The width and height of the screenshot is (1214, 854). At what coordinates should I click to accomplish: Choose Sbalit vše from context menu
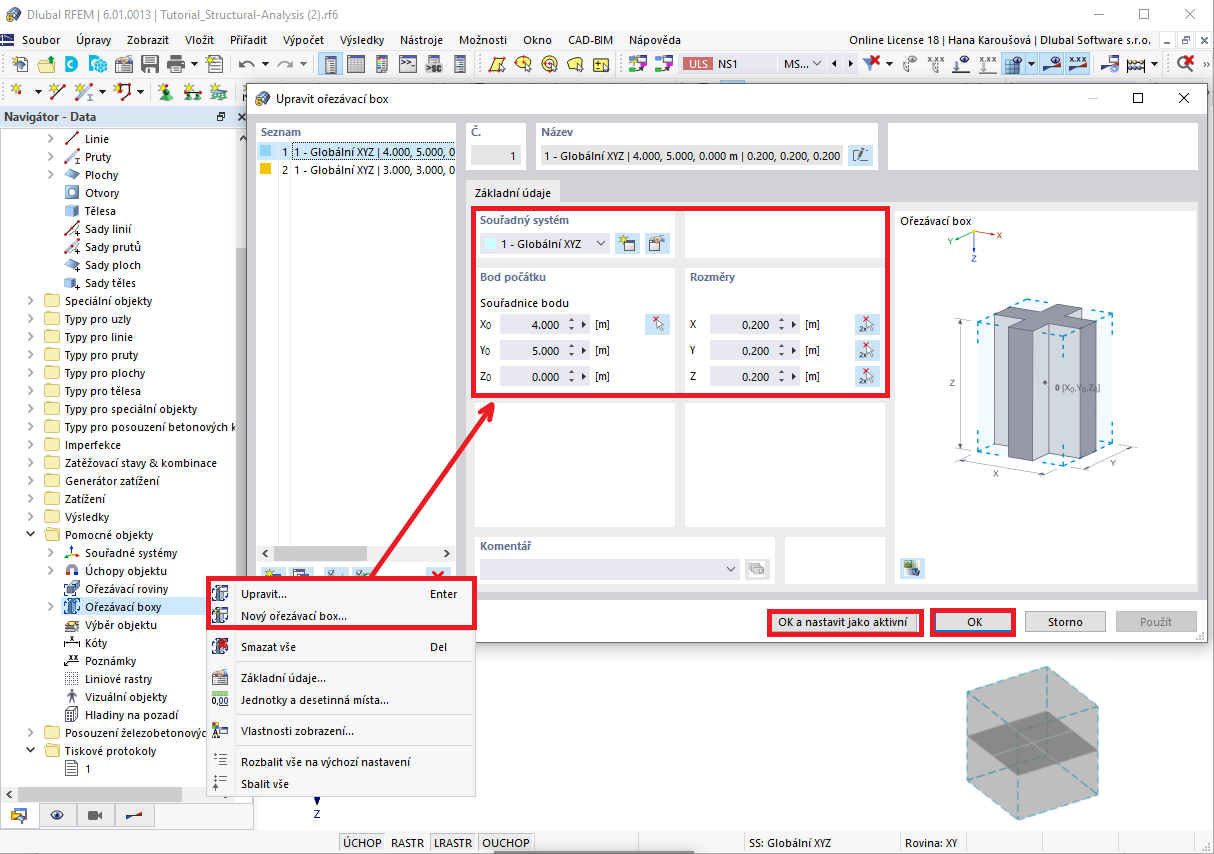[341, 784]
